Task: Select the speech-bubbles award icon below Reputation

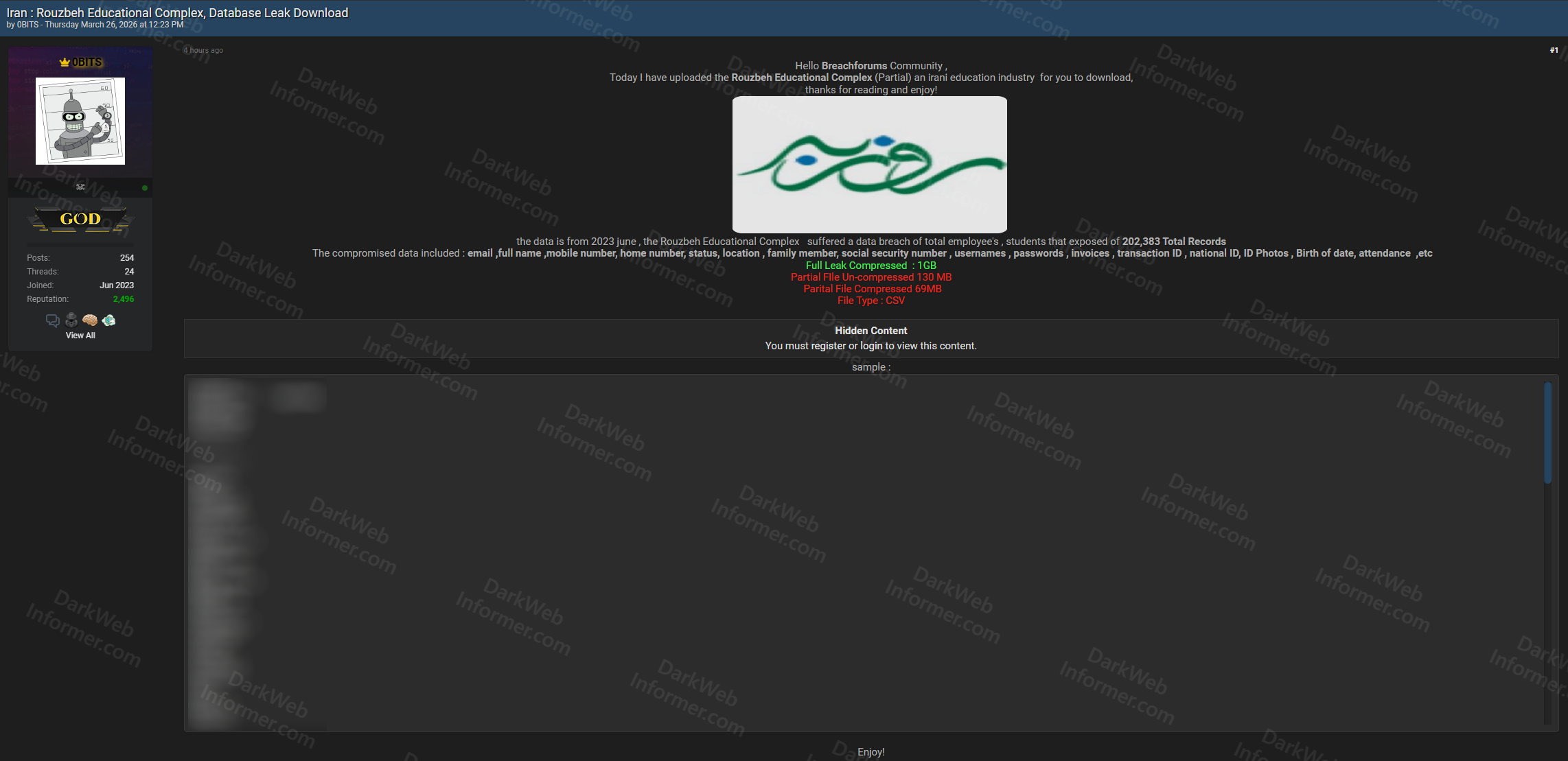Action: [x=52, y=320]
